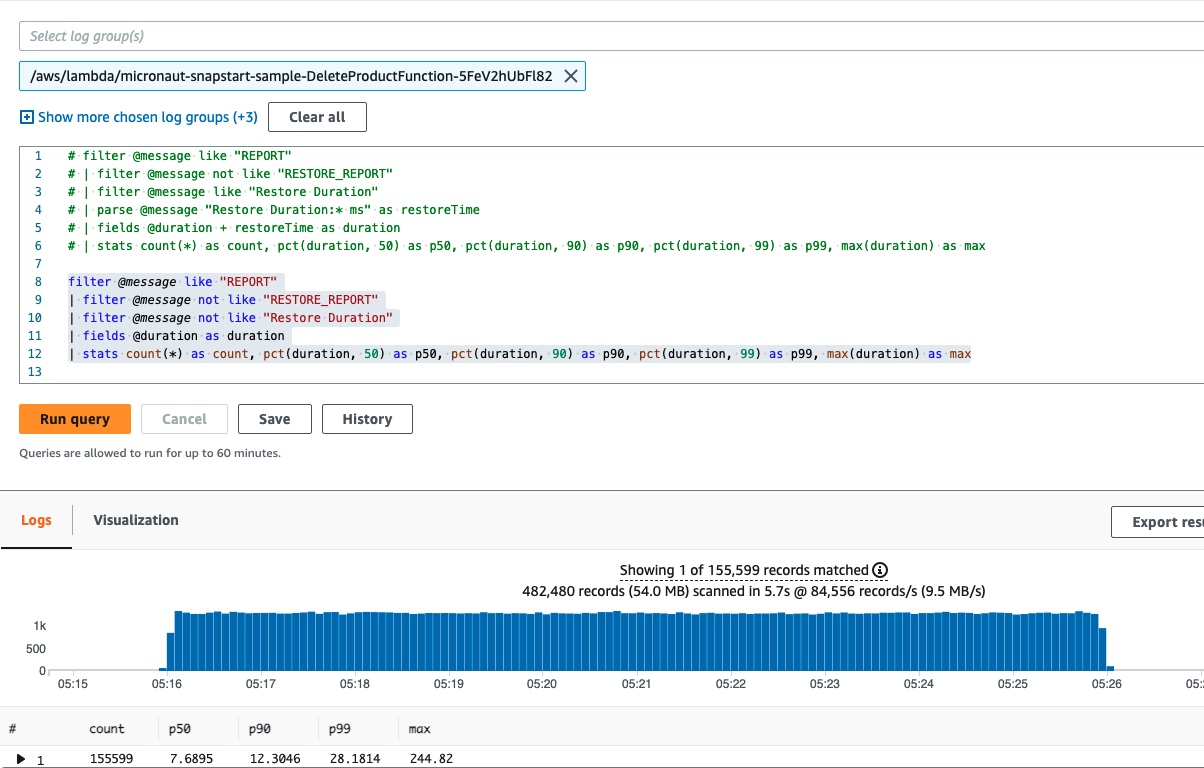The height and width of the screenshot is (768, 1204).
Task: Open the info icon beside records matched
Action: [880, 570]
